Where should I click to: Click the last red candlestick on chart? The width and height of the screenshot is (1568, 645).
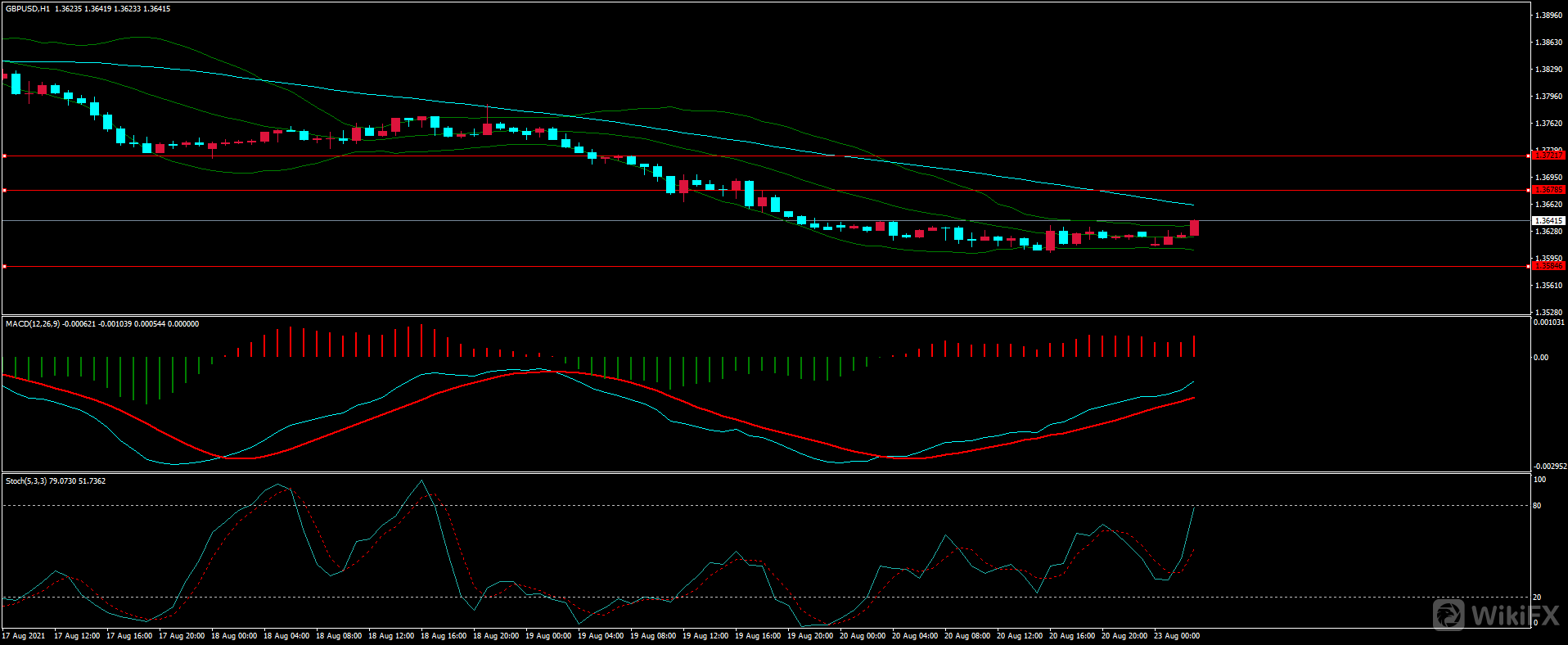(1195, 228)
